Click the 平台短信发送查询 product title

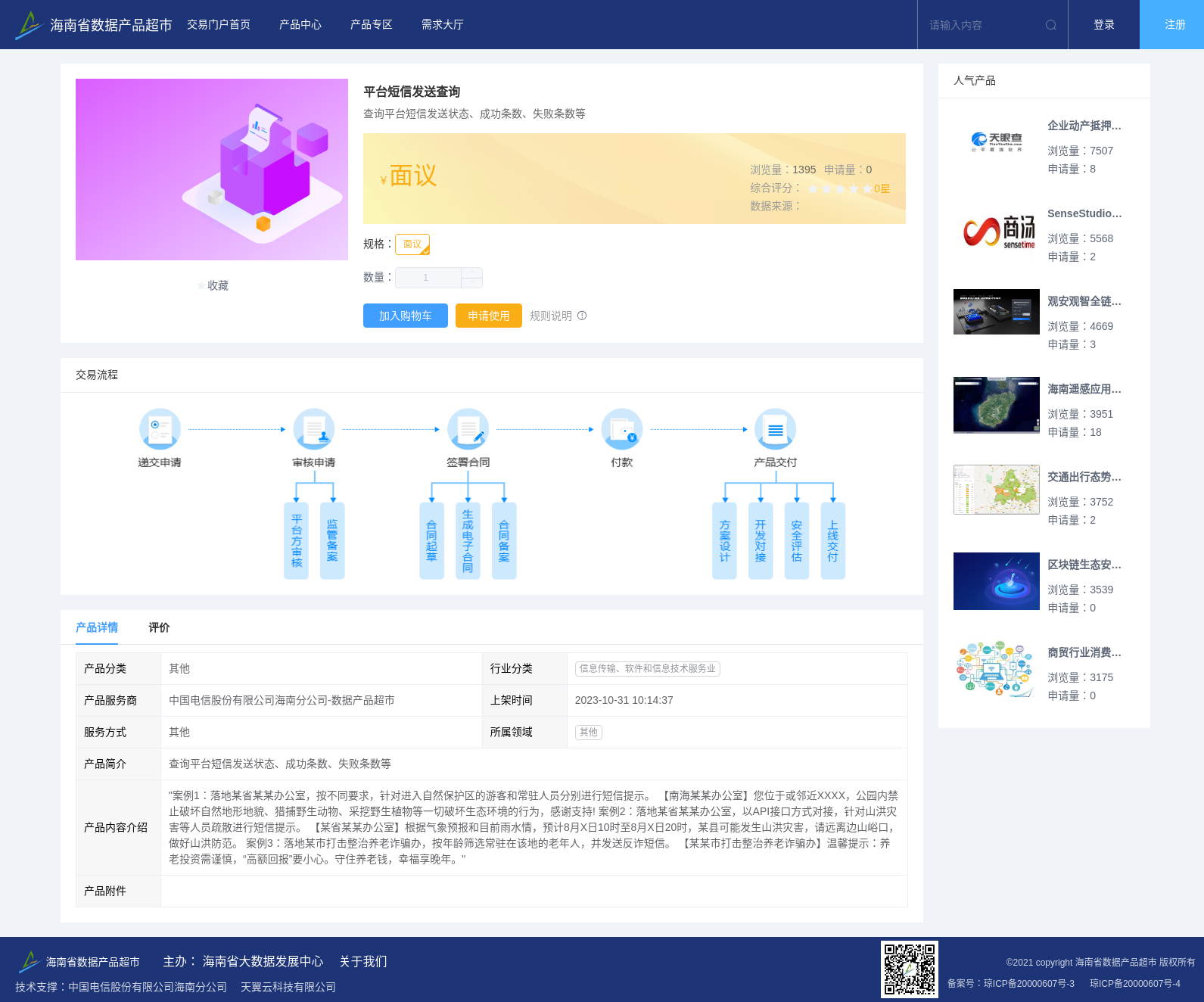[412, 92]
